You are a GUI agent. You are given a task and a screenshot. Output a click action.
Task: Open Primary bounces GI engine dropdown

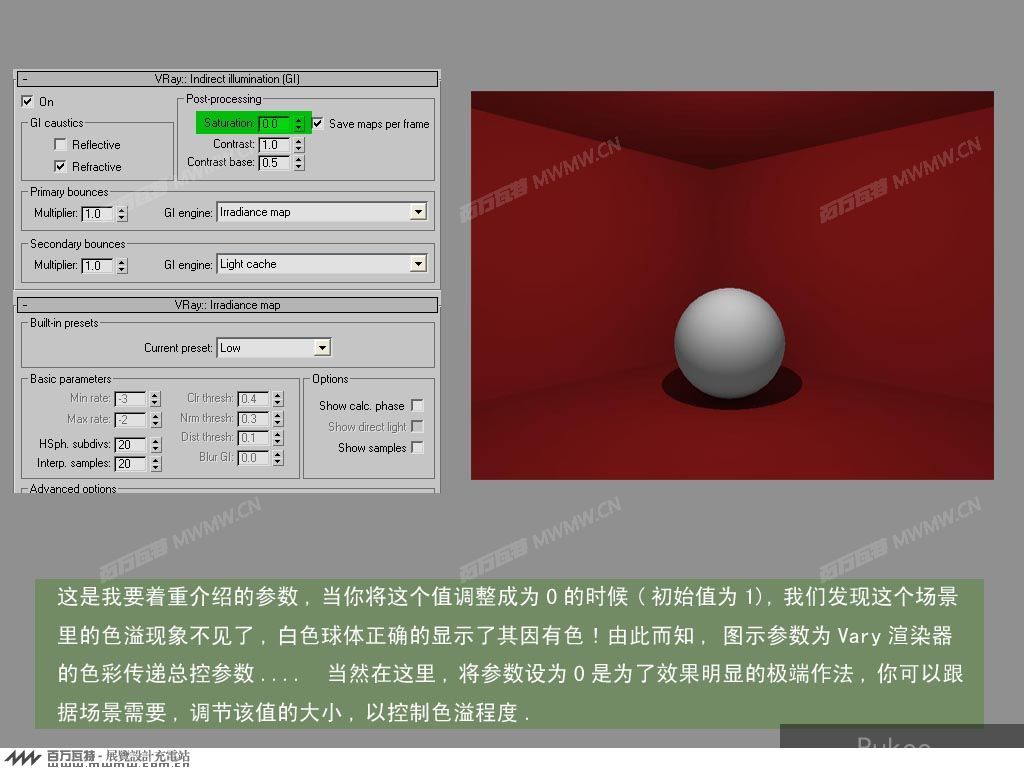pos(418,212)
